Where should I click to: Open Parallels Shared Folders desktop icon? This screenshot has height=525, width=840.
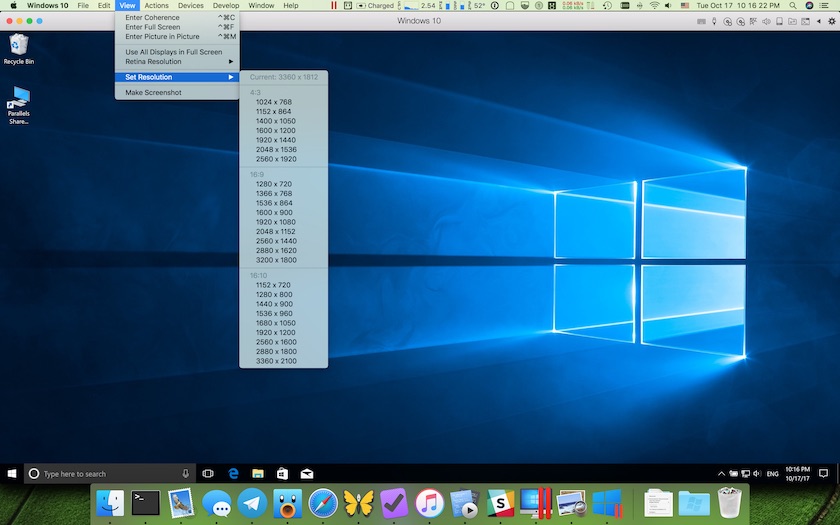pos(19,105)
